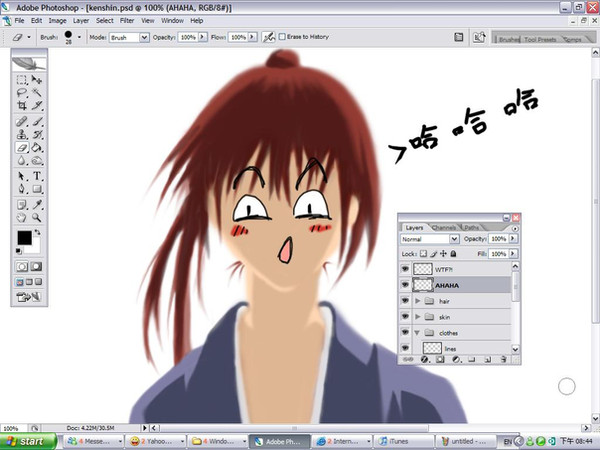Click the add layer mask icon
This screenshot has height=450, width=600.
pos(440,359)
